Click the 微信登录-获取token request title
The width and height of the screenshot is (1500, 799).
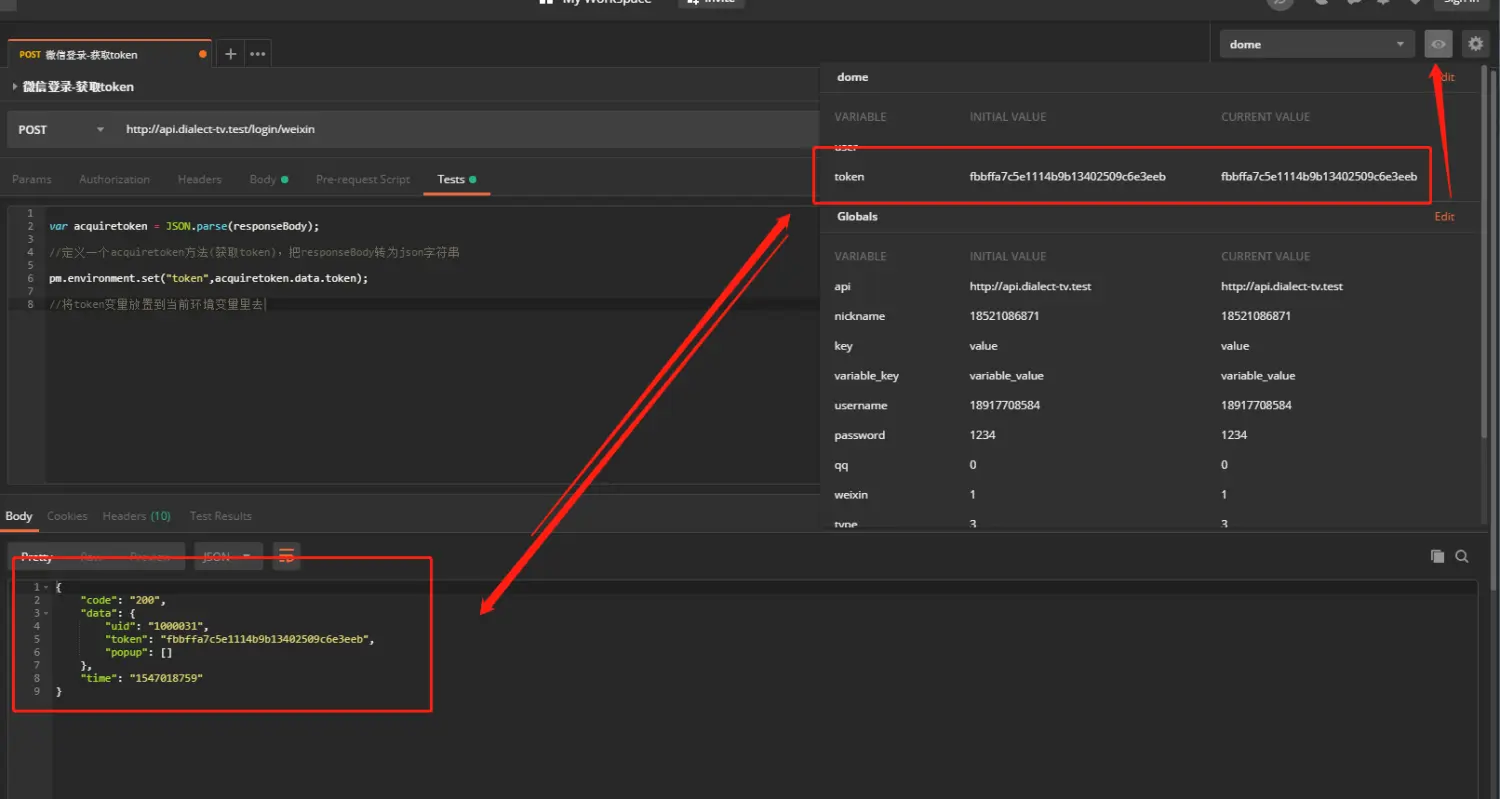coord(78,87)
